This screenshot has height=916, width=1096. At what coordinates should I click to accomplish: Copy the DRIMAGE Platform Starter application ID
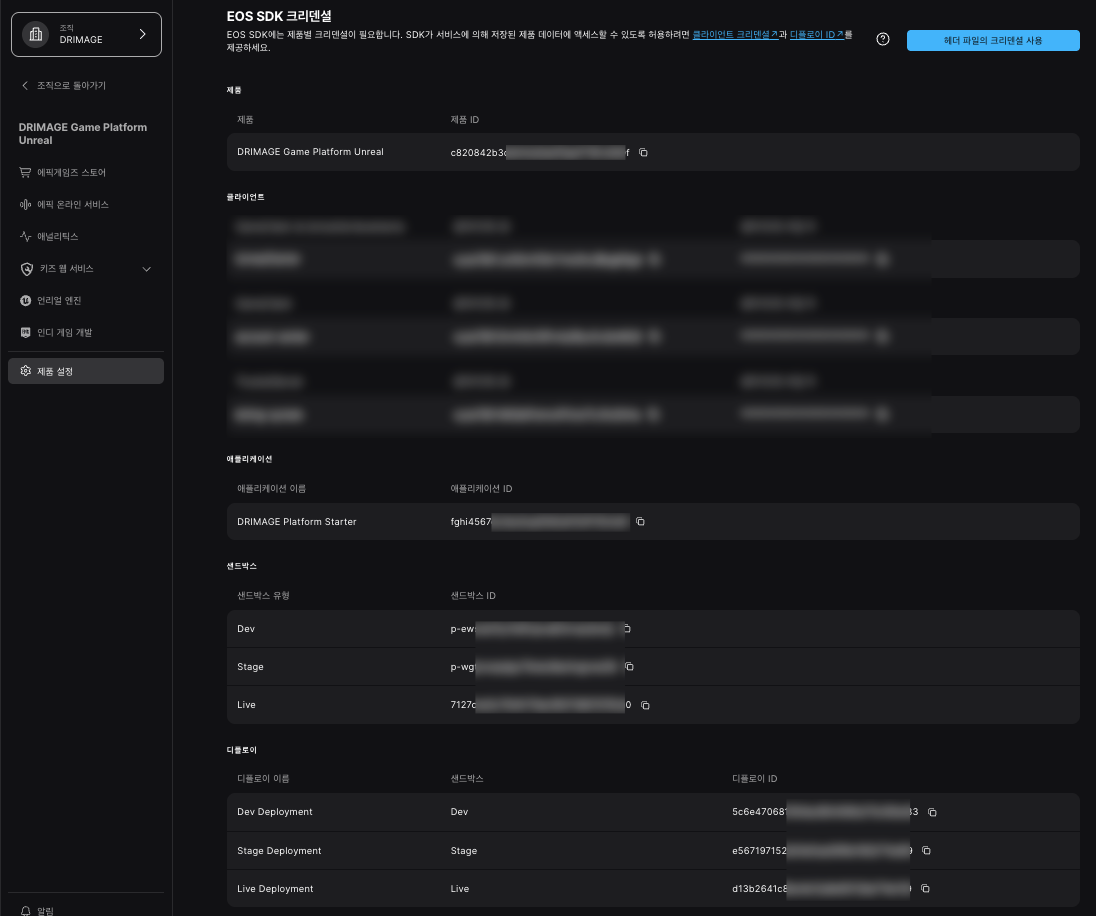pyautogui.click(x=640, y=522)
